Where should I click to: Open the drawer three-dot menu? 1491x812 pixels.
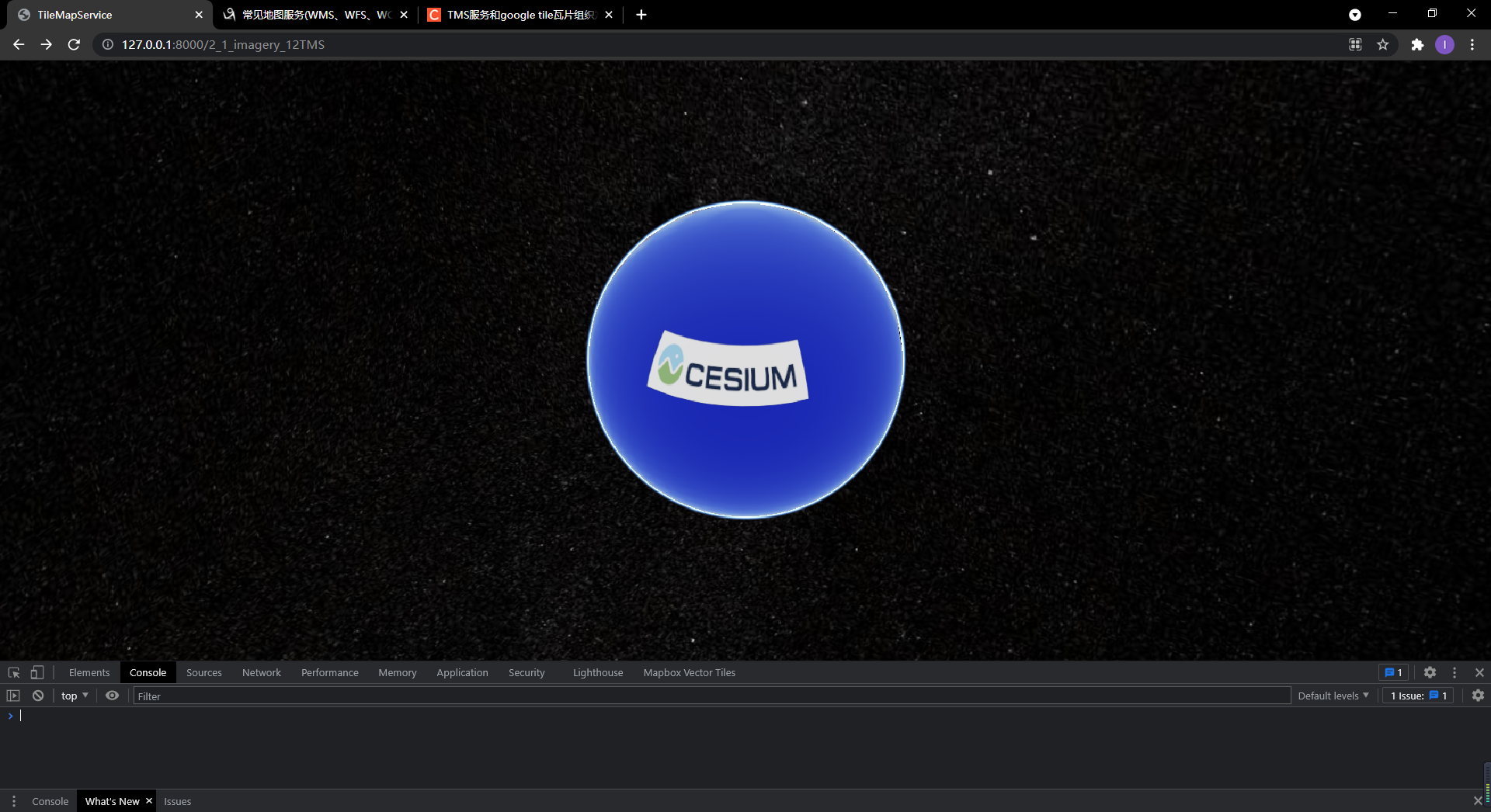click(14, 801)
